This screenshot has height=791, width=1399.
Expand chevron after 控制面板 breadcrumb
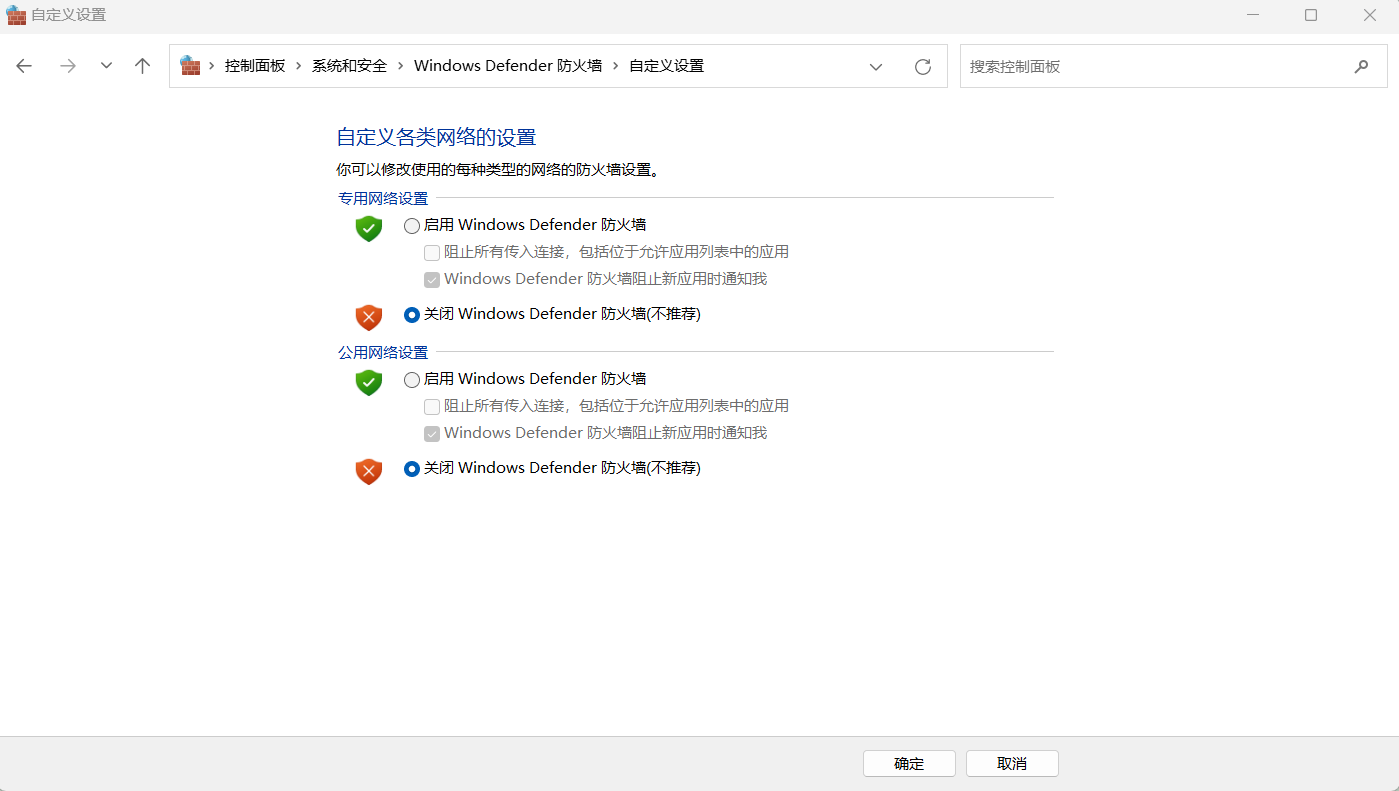coord(299,66)
